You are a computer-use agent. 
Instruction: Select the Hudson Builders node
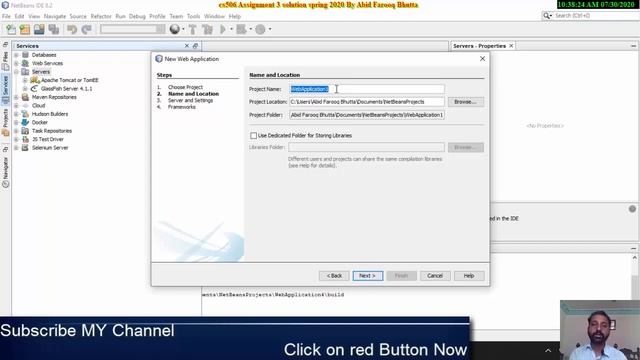tap(50, 114)
